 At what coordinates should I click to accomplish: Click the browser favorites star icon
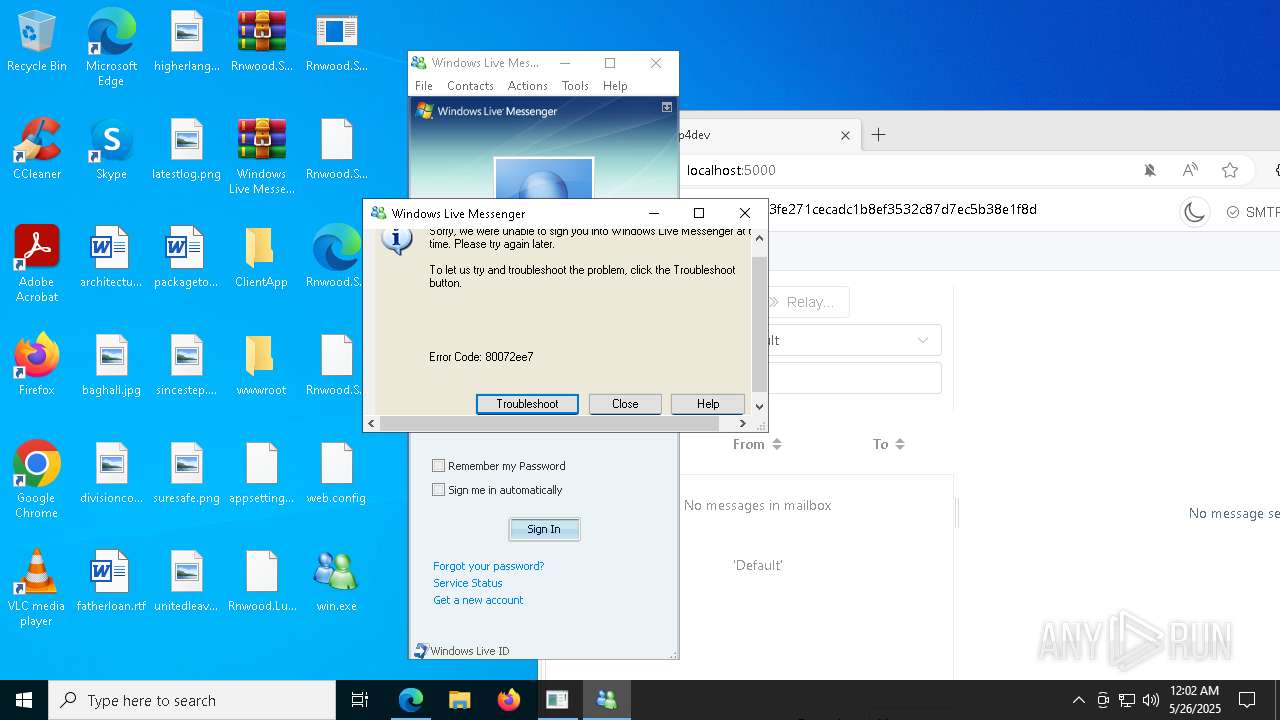(x=1230, y=170)
